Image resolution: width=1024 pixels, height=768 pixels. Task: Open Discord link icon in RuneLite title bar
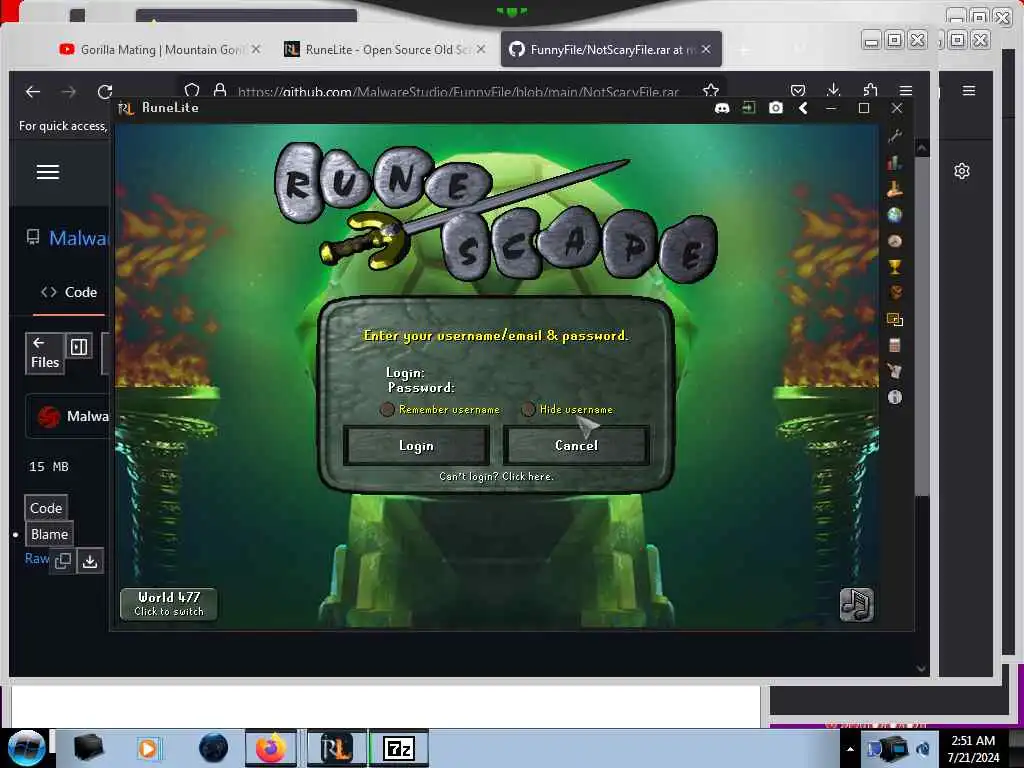click(722, 108)
